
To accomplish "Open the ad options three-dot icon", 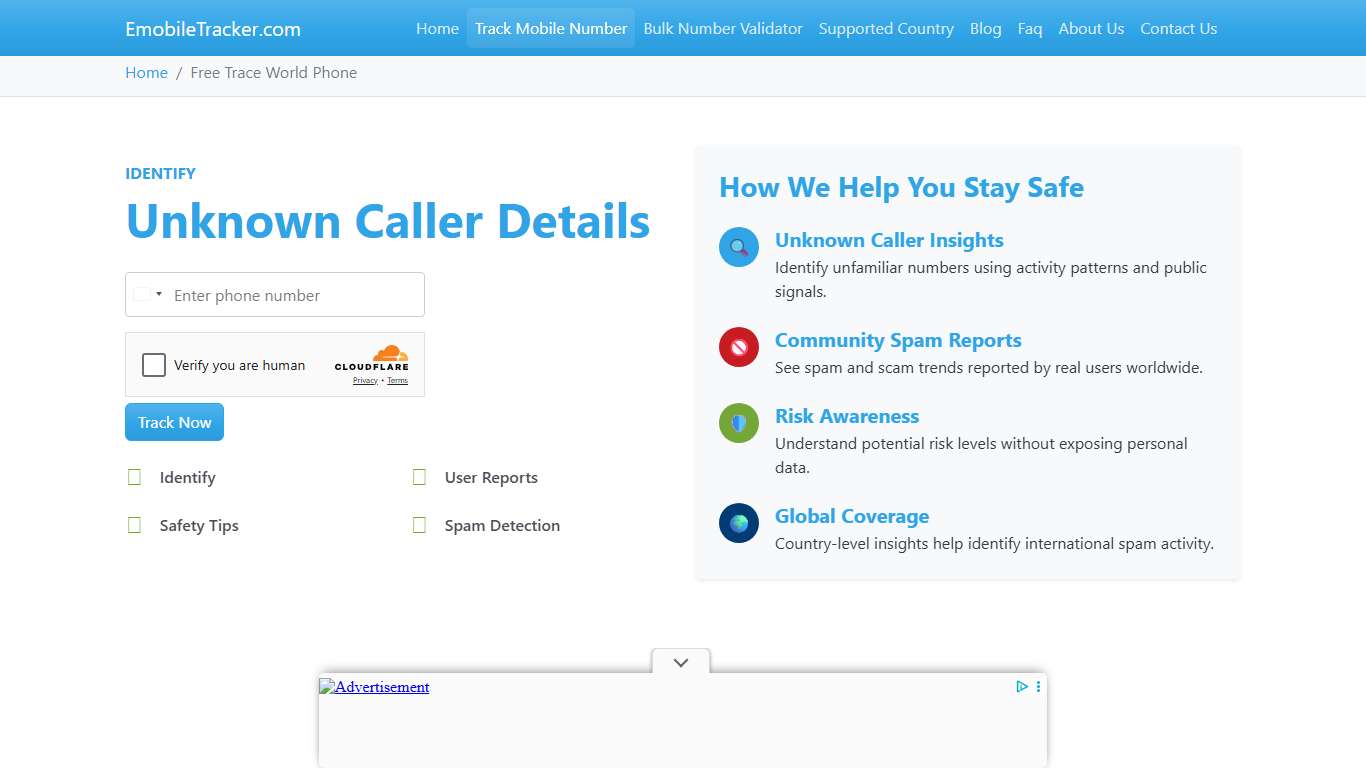I will click(x=1038, y=686).
